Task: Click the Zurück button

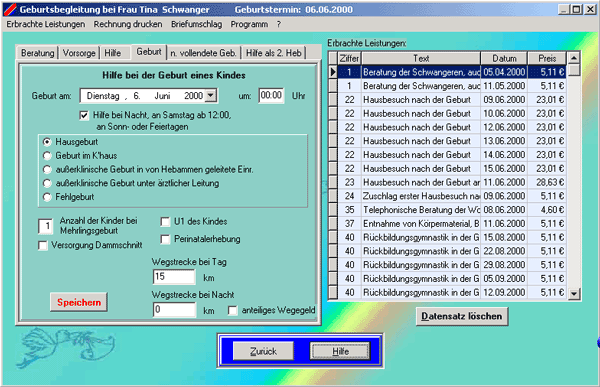Action: pyautogui.click(x=263, y=351)
